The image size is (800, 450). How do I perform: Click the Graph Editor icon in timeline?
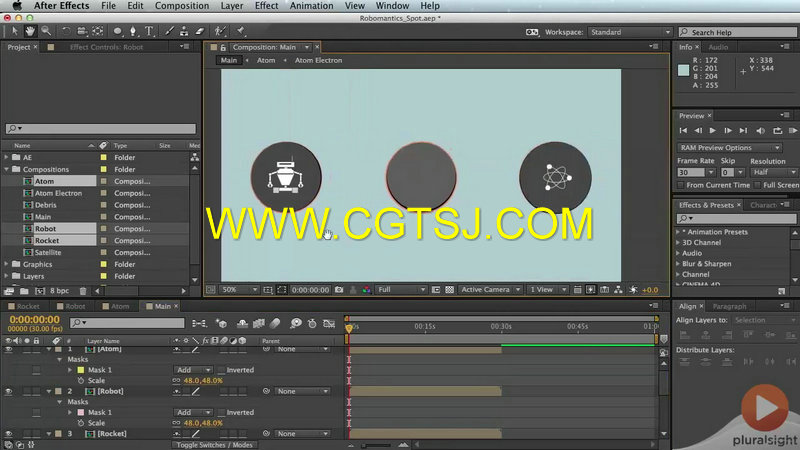click(x=329, y=323)
